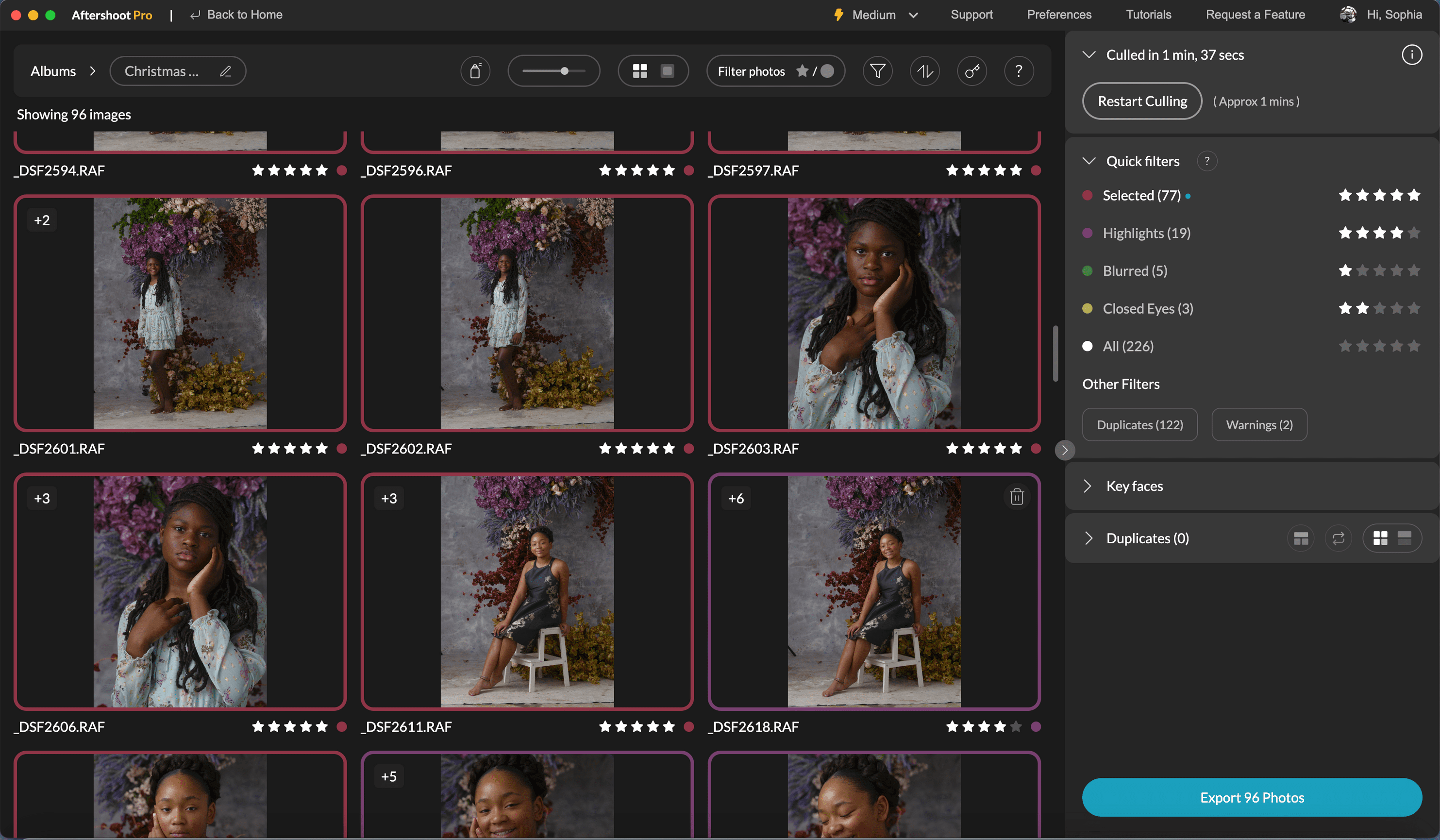
Task: Open Preferences from the top bar
Action: pos(1059,14)
